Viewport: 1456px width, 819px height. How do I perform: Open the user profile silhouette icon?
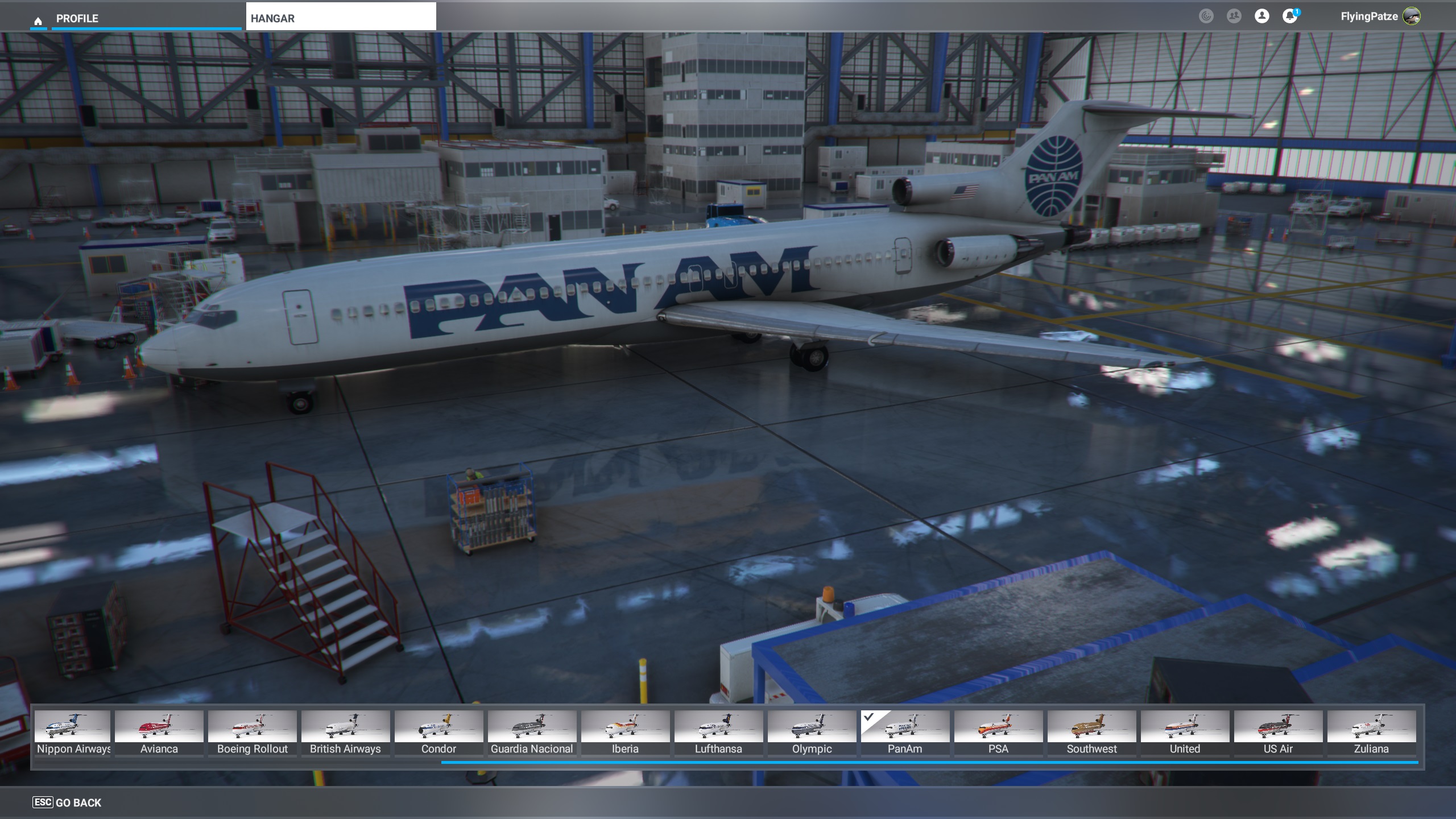pos(1261,16)
